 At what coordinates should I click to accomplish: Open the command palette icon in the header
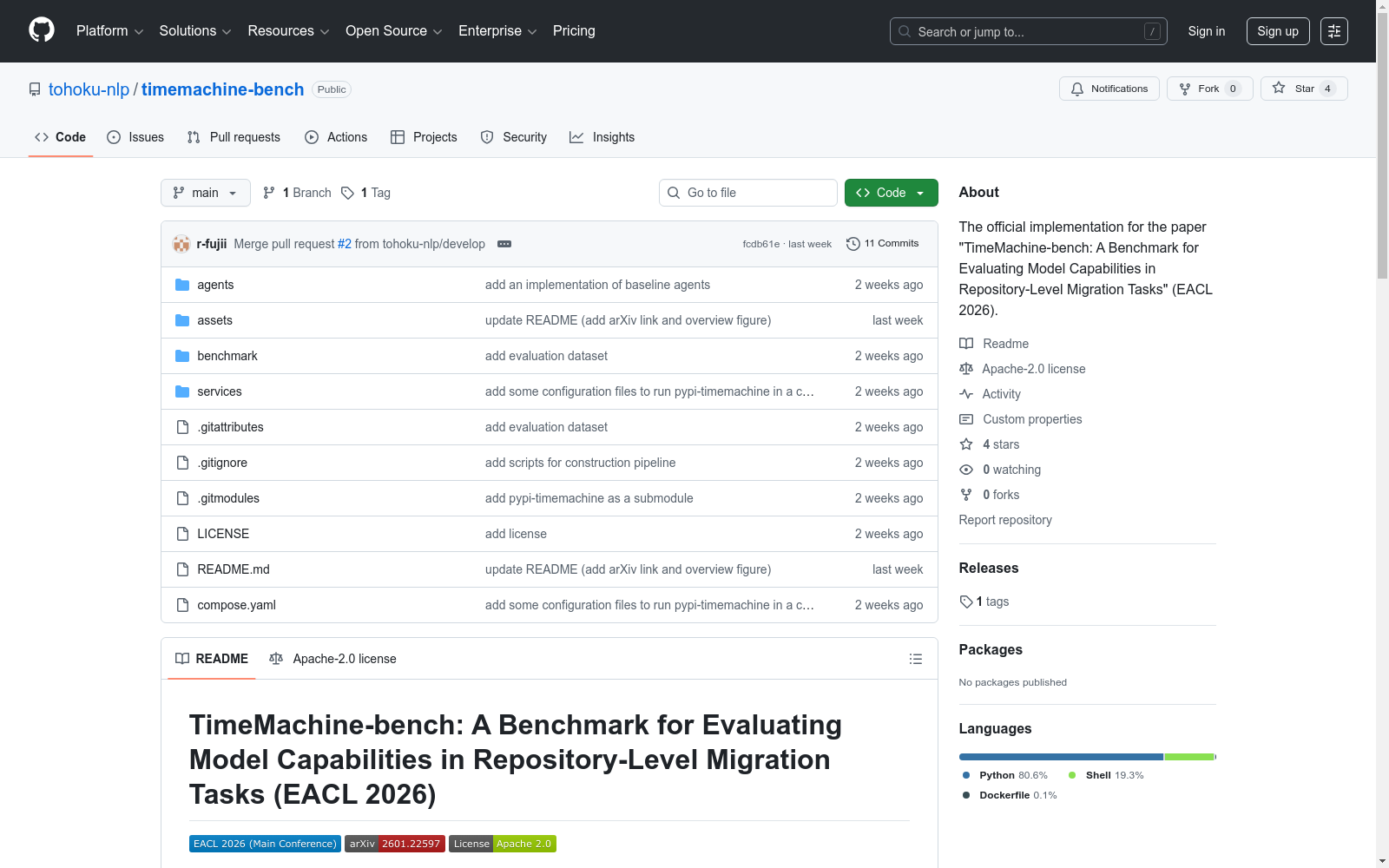pyautogui.click(x=1334, y=31)
